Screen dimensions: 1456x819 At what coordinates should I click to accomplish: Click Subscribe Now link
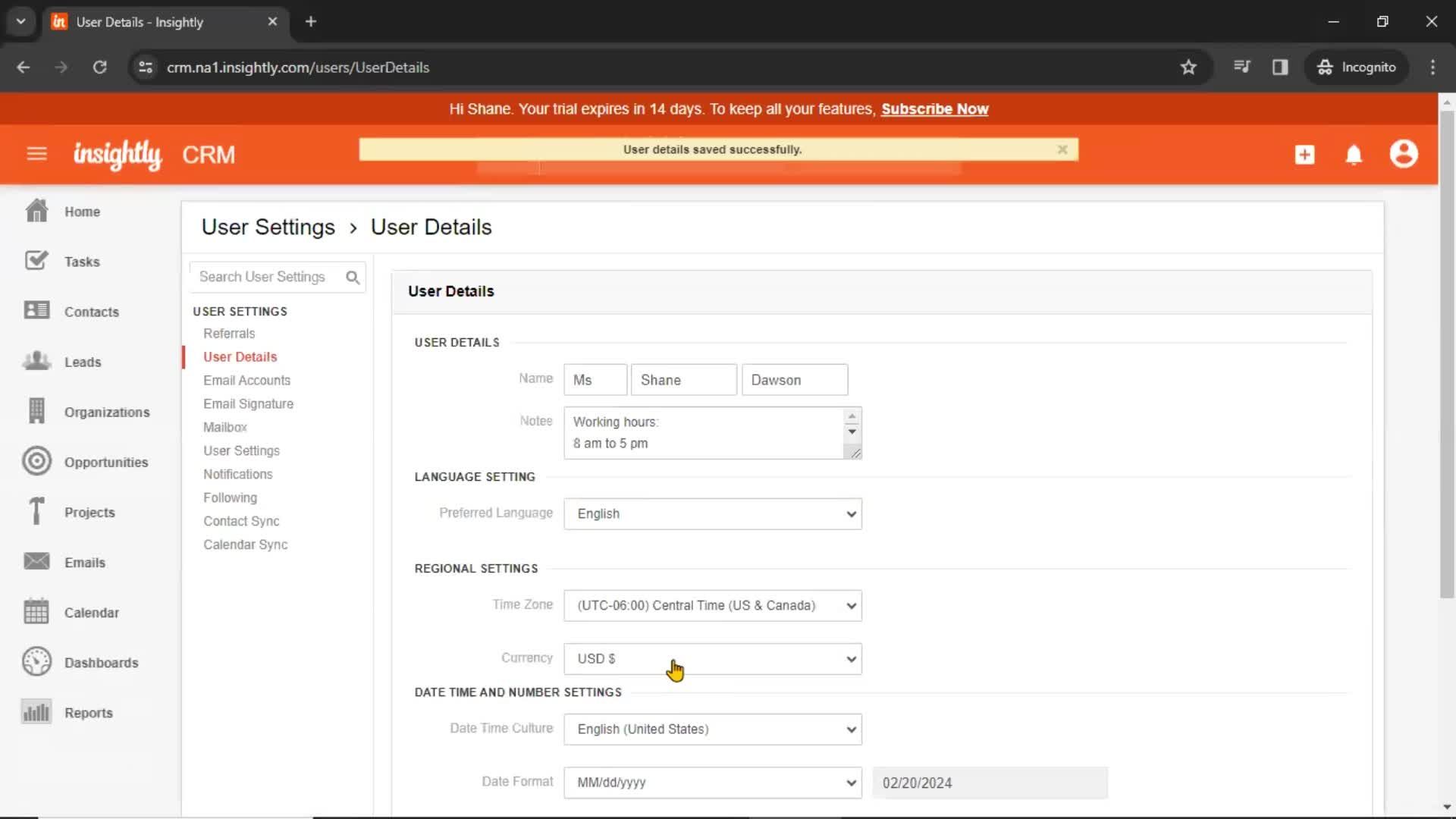935,109
